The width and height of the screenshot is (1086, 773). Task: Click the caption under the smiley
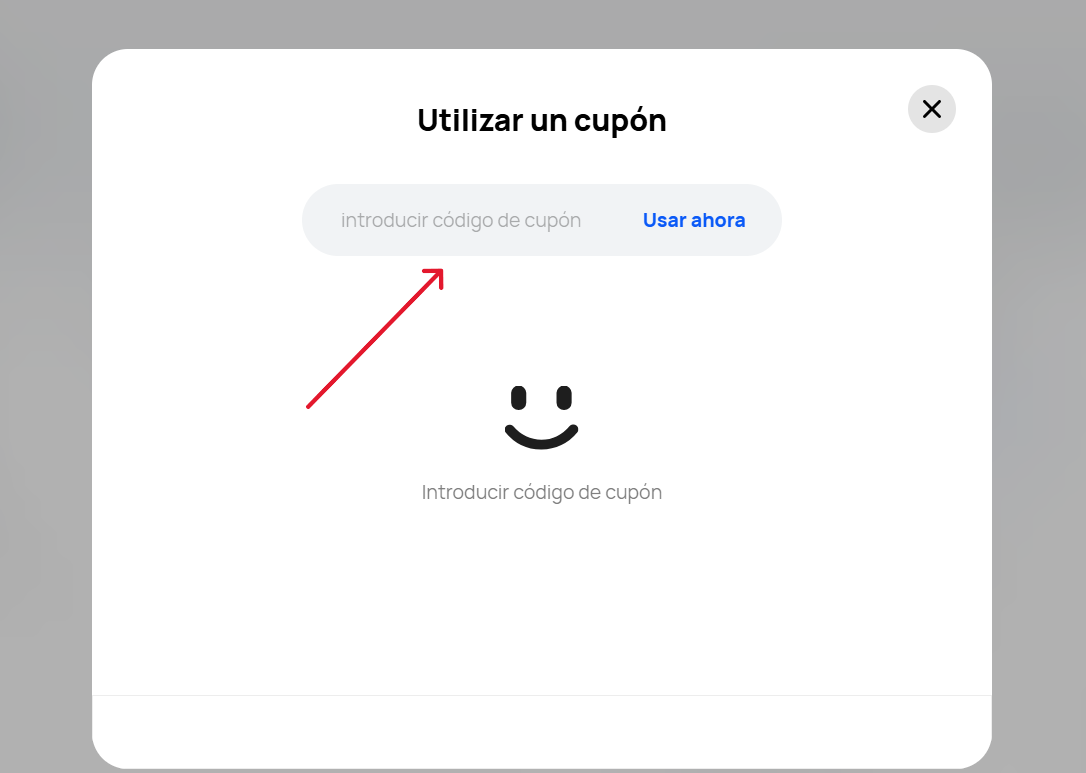click(x=541, y=492)
